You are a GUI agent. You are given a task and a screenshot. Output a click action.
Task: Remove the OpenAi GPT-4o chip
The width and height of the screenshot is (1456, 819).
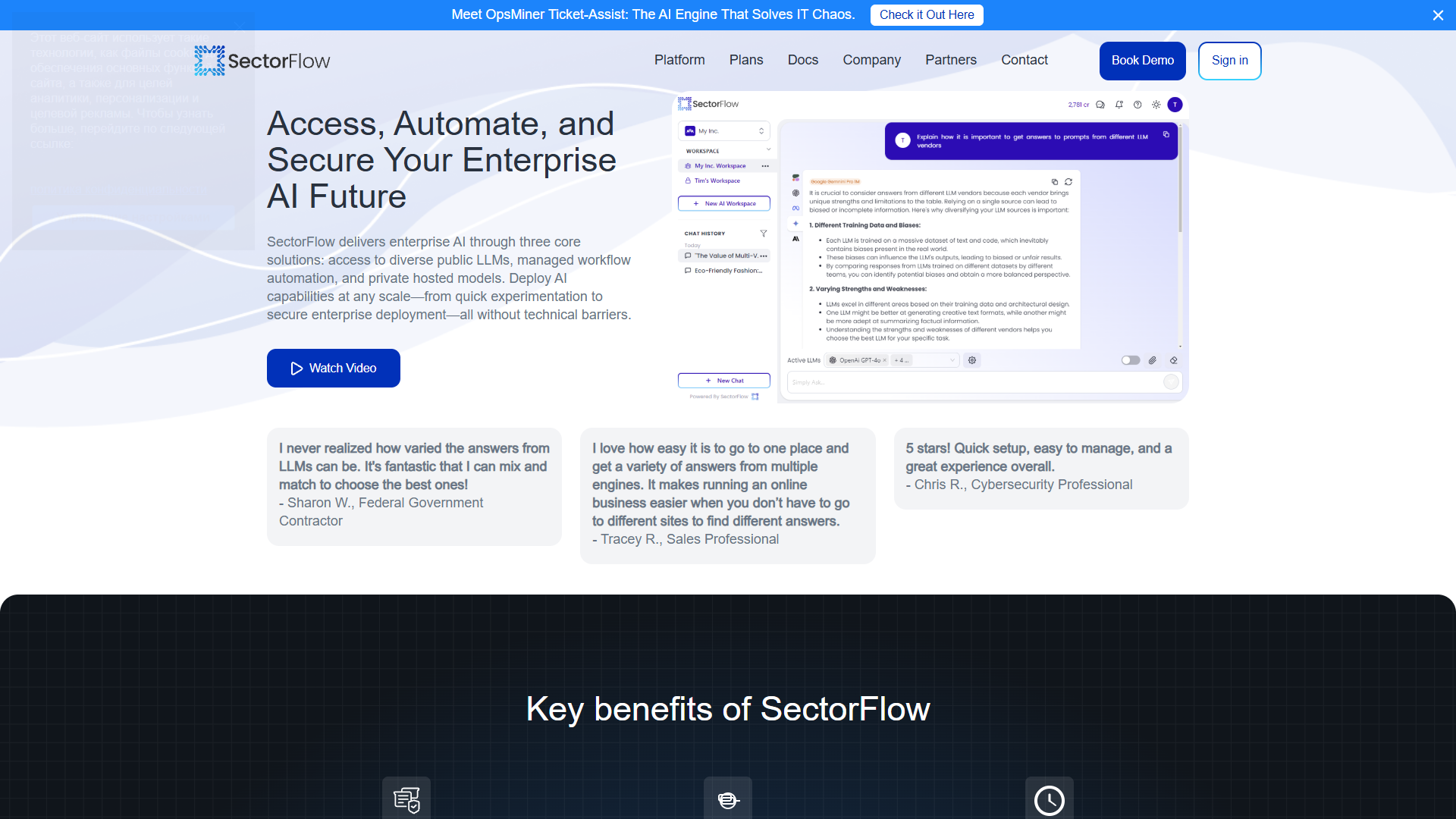click(884, 361)
